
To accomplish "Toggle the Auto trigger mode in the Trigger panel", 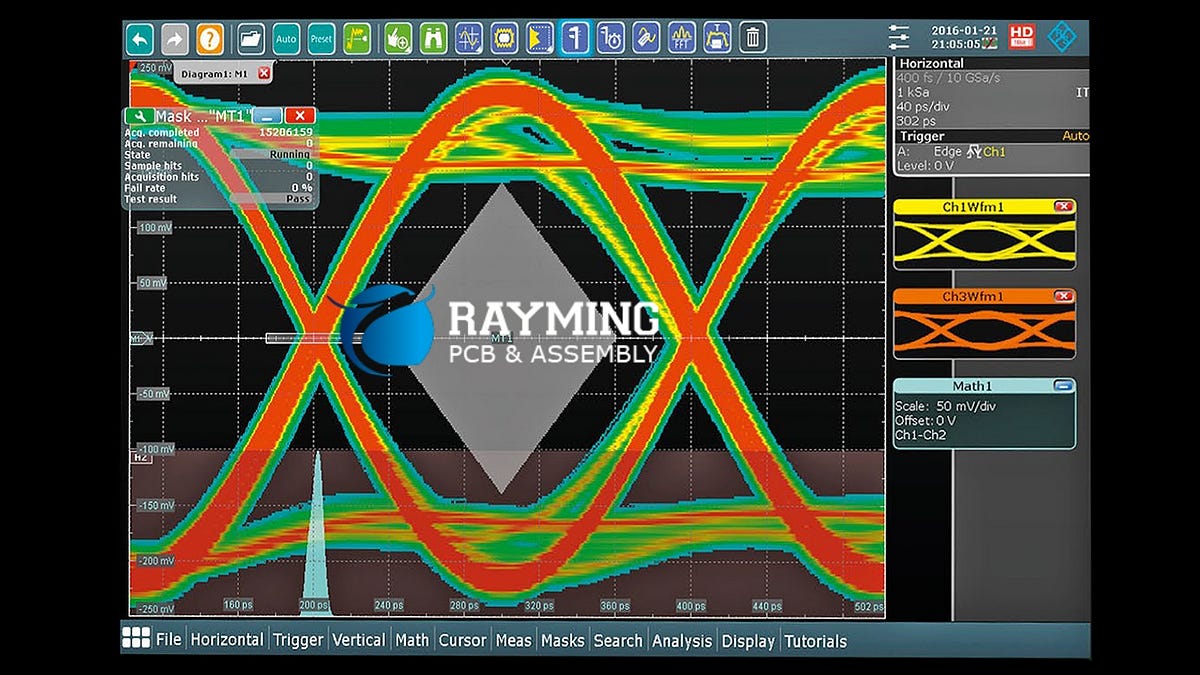I will click(x=1077, y=133).
